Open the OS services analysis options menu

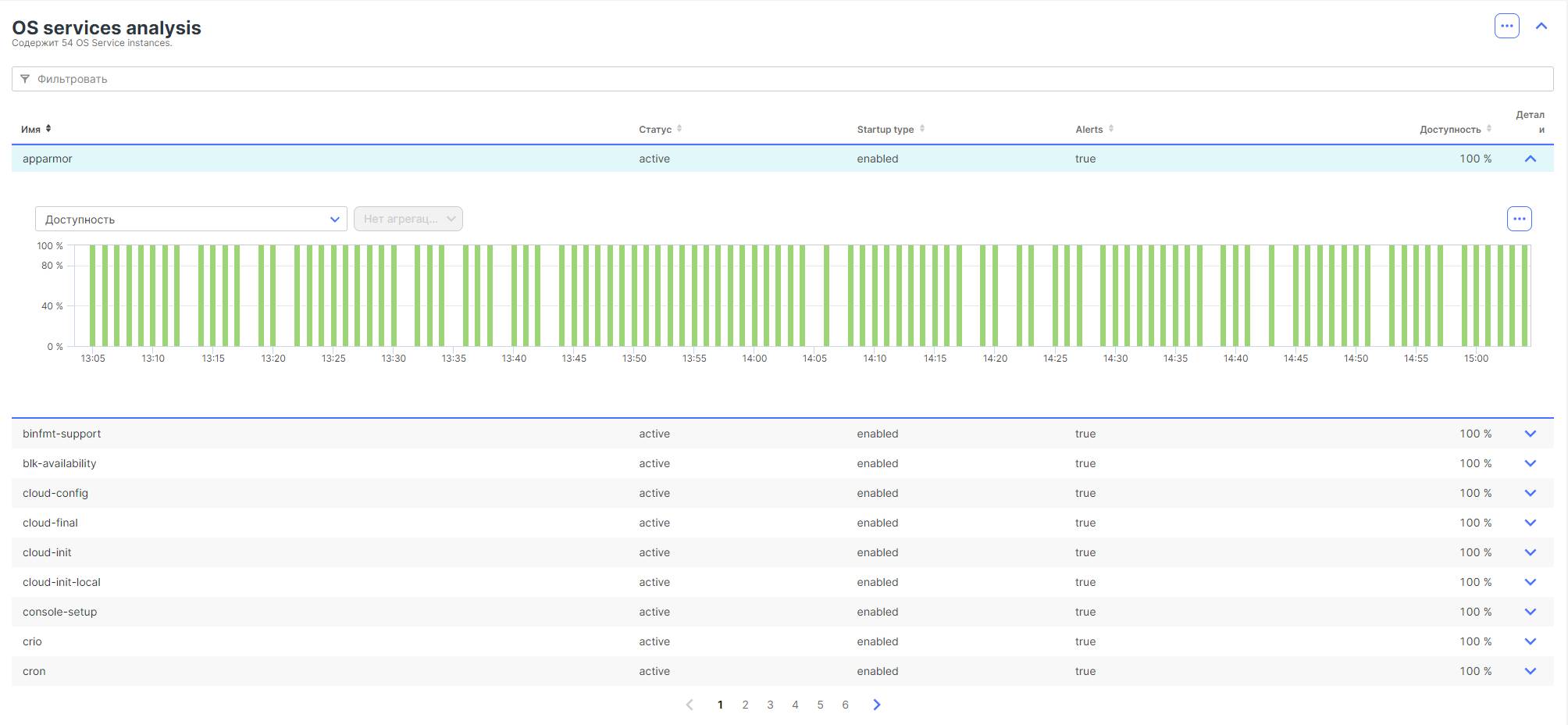tap(1506, 26)
